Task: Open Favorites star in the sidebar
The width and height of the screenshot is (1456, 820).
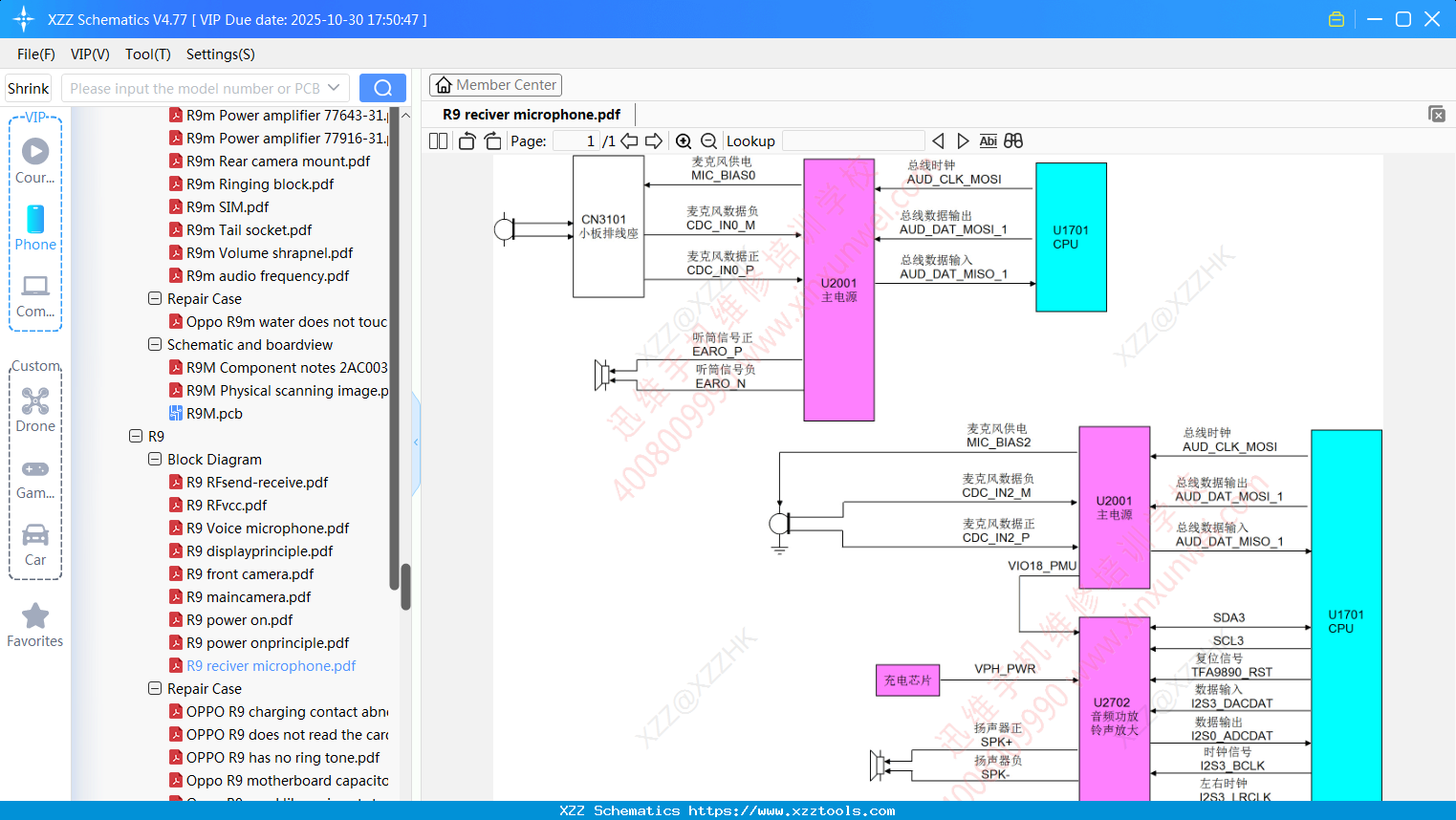Action: point(35,625)
